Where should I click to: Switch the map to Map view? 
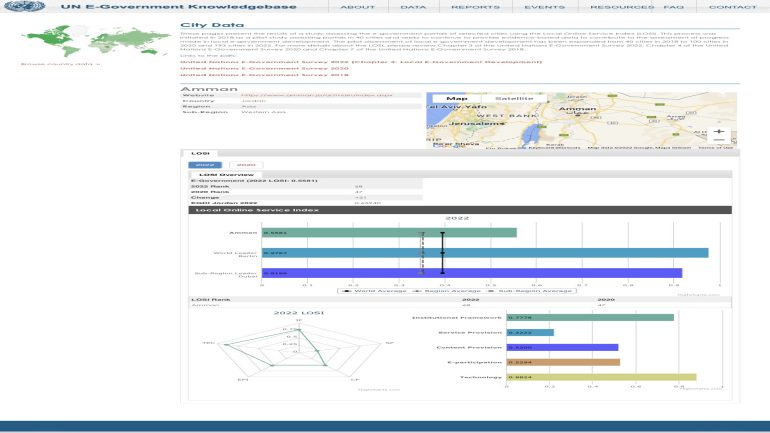pyautogui.click(x=456, y=99)
